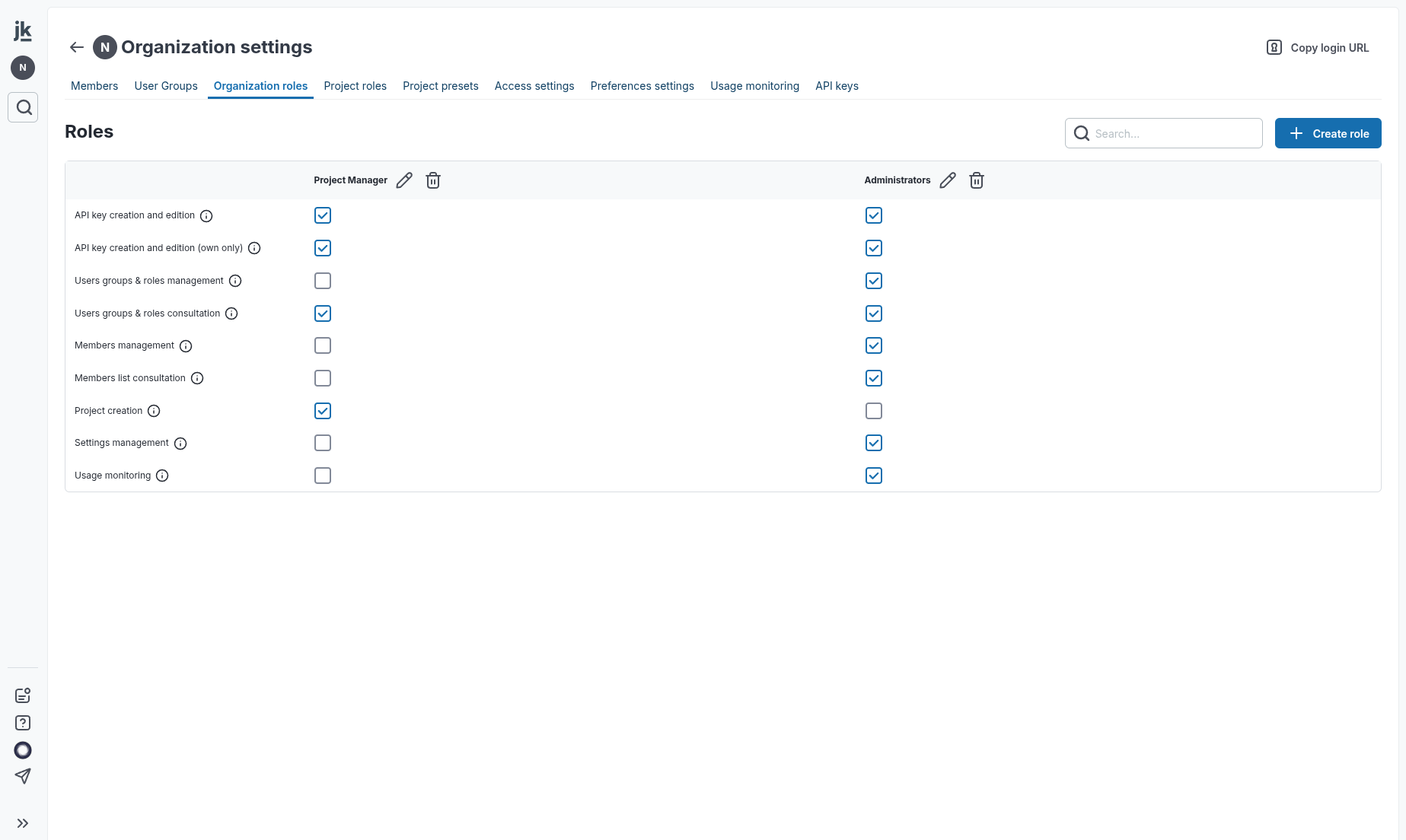Enable Settings management for Project Manager
Screen dimensions: 1406x840
(323, 443)
